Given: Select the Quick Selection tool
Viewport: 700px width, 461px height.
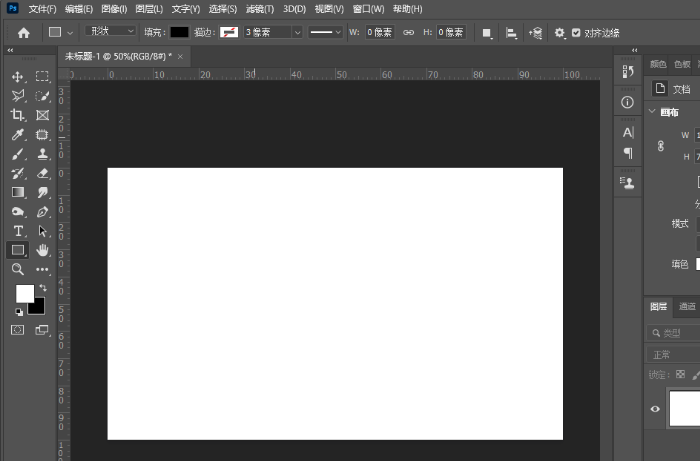Looking at the screenshot, I should [x=42, y=96].
